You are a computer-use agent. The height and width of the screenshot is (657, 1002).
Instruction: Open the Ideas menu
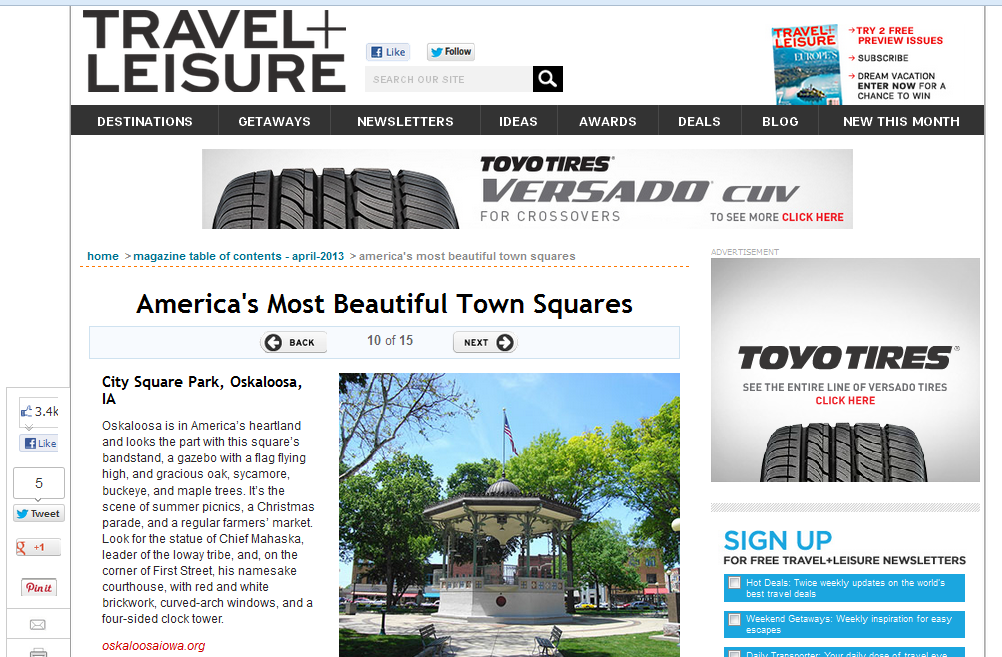[518, 121]
